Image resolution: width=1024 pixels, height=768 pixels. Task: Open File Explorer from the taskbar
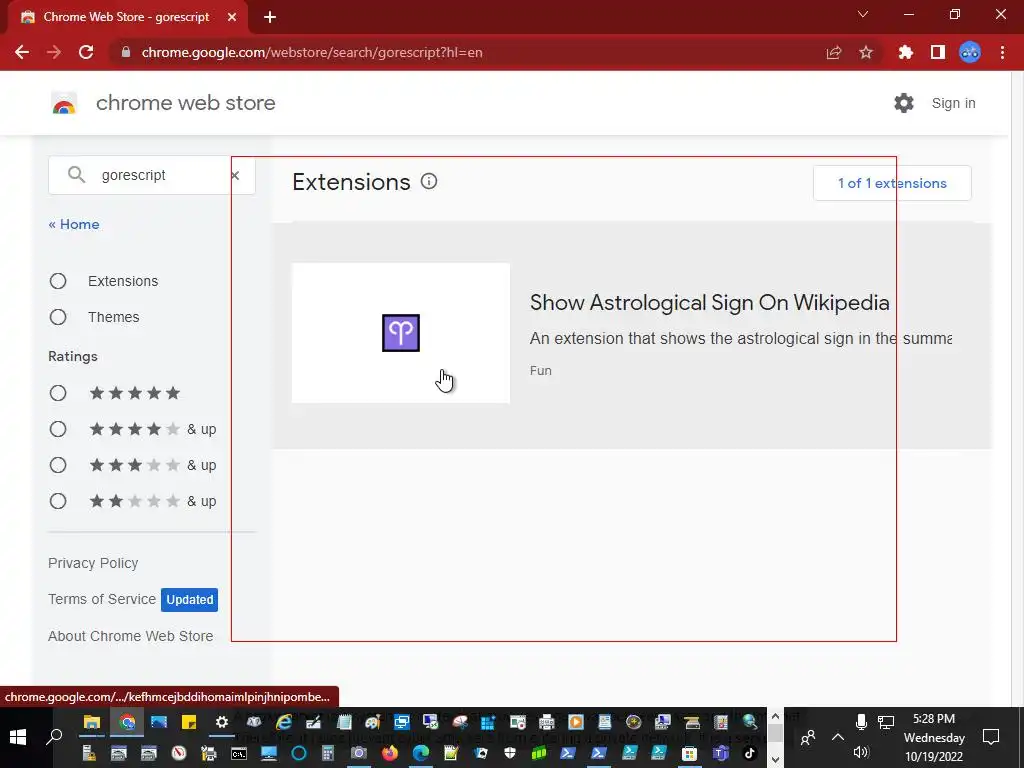coord(91,722)
